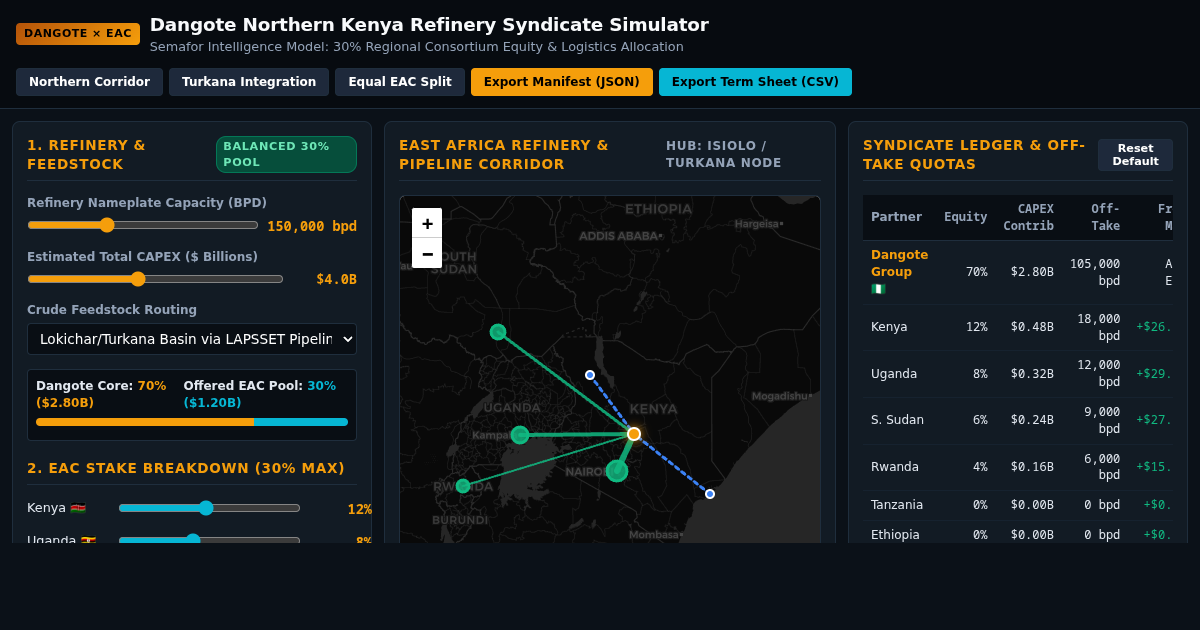
Task: Select the orange Isiolo hub marker
Action: click(634, 434)
